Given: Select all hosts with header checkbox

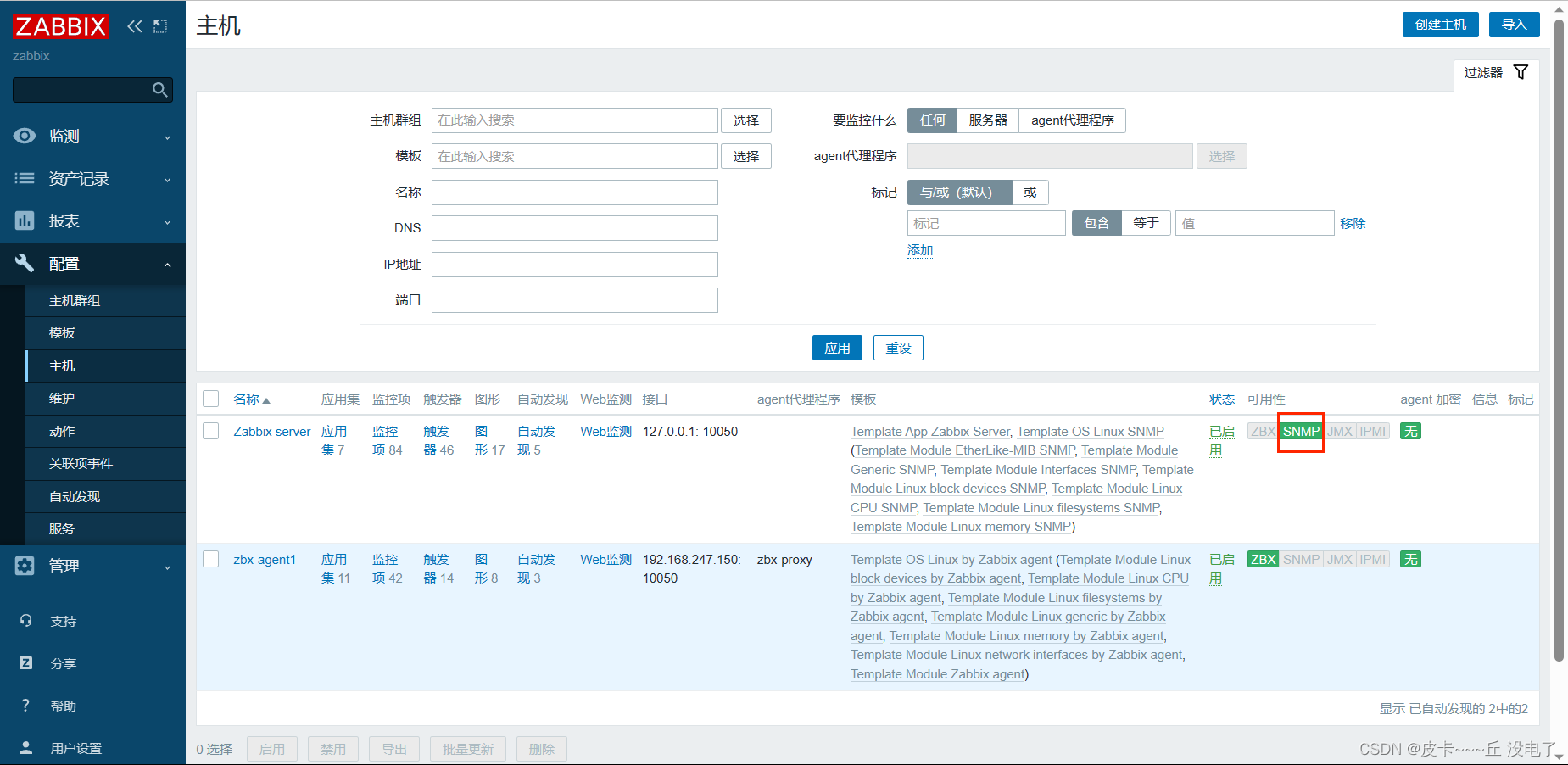Looking at the screenshot, I should coord(211,399).
